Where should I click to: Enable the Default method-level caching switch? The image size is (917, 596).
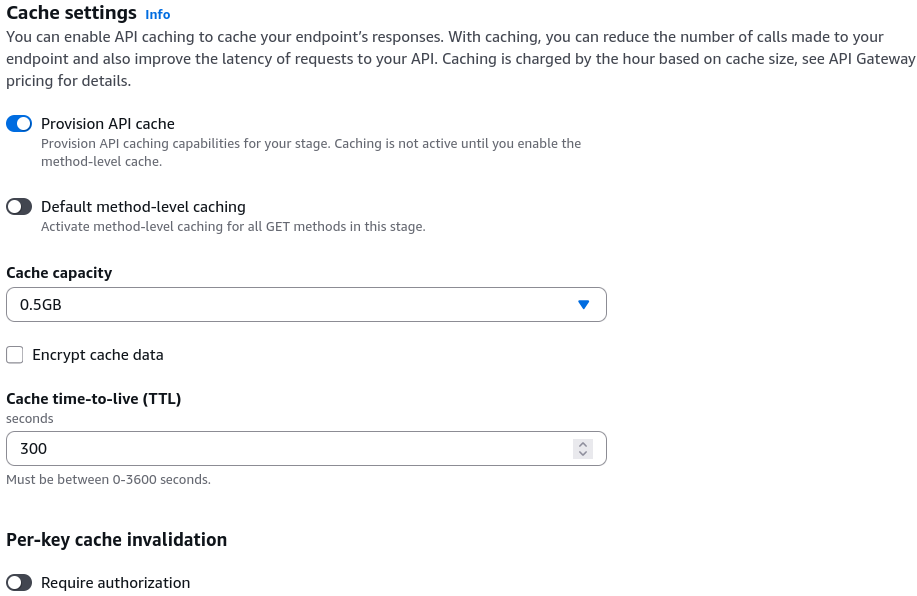tap(19, 206)
